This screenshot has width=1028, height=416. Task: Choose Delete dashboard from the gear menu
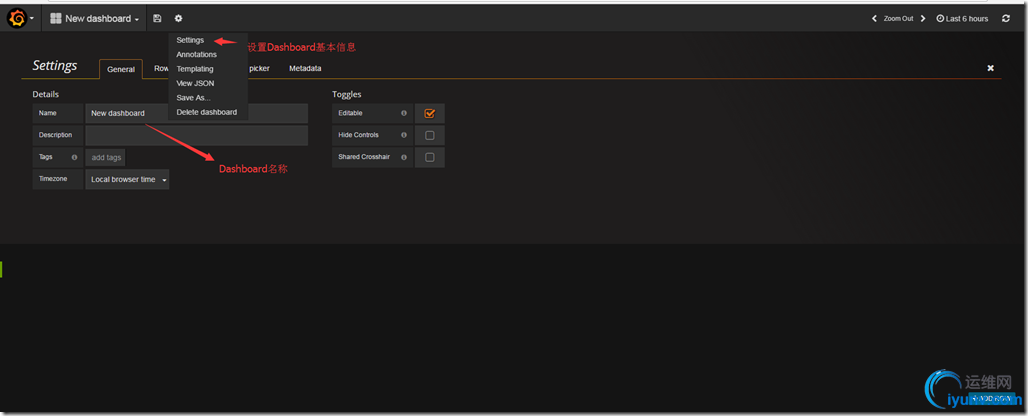click(x=208, y=113)
